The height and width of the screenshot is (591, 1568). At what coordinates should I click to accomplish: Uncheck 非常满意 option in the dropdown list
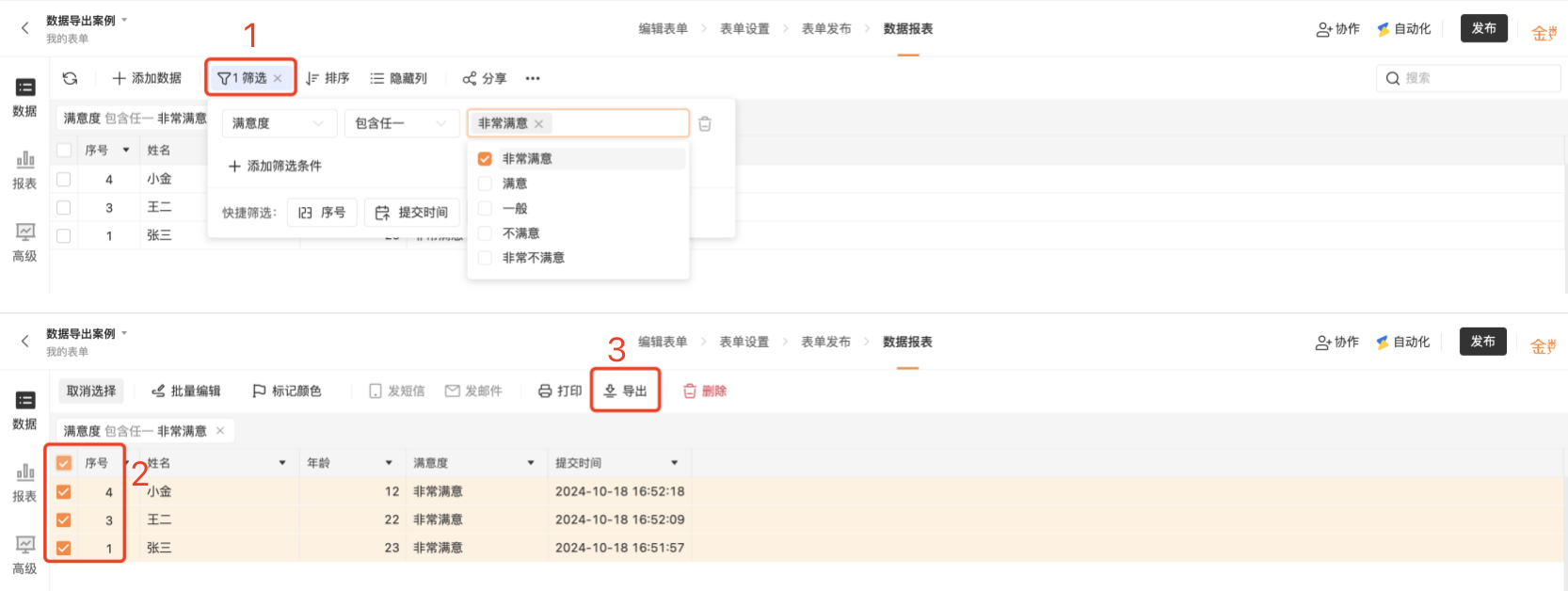tap(485, 159)
